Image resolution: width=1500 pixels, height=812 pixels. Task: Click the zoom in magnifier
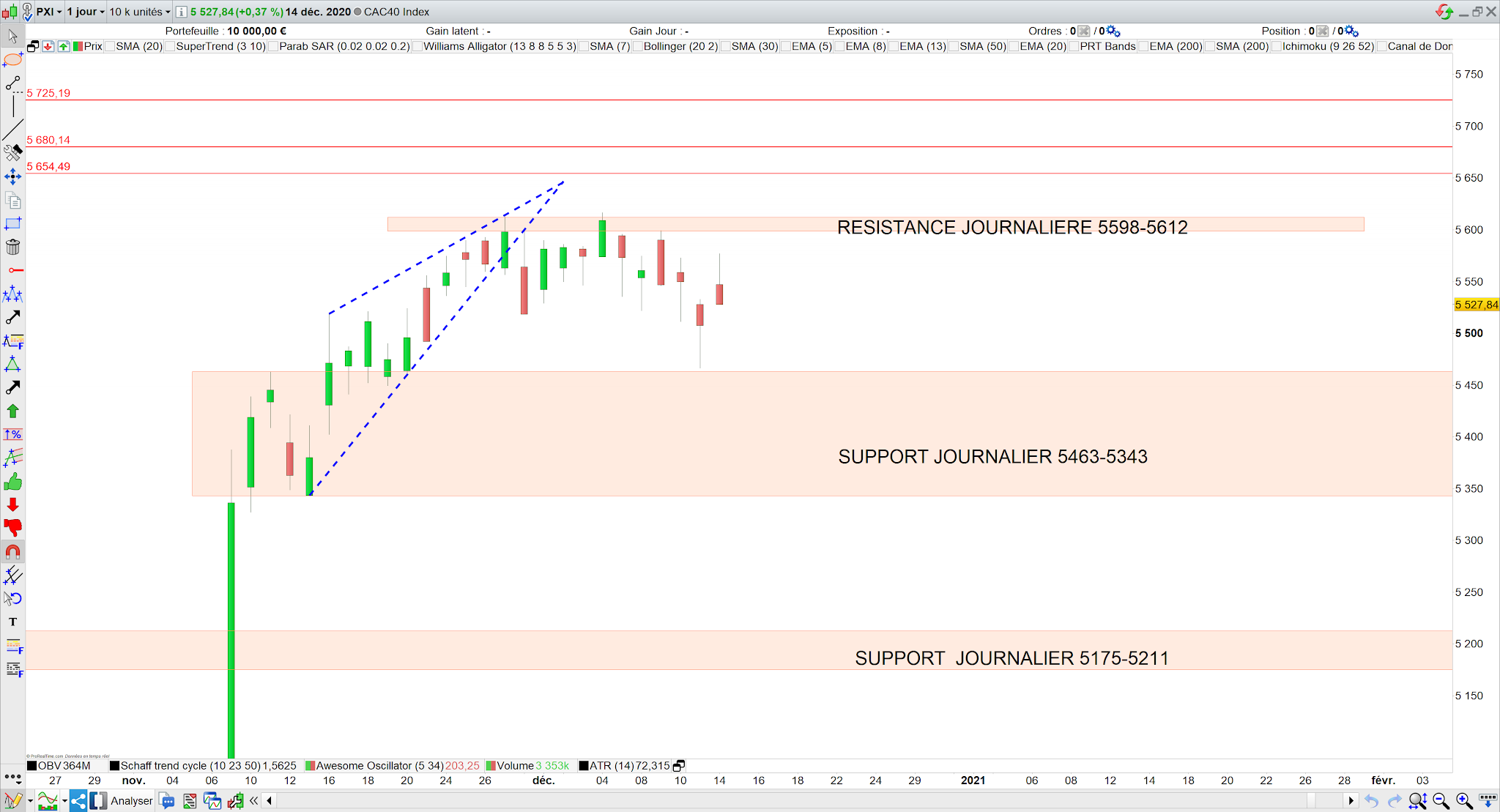click(1464, 801)
